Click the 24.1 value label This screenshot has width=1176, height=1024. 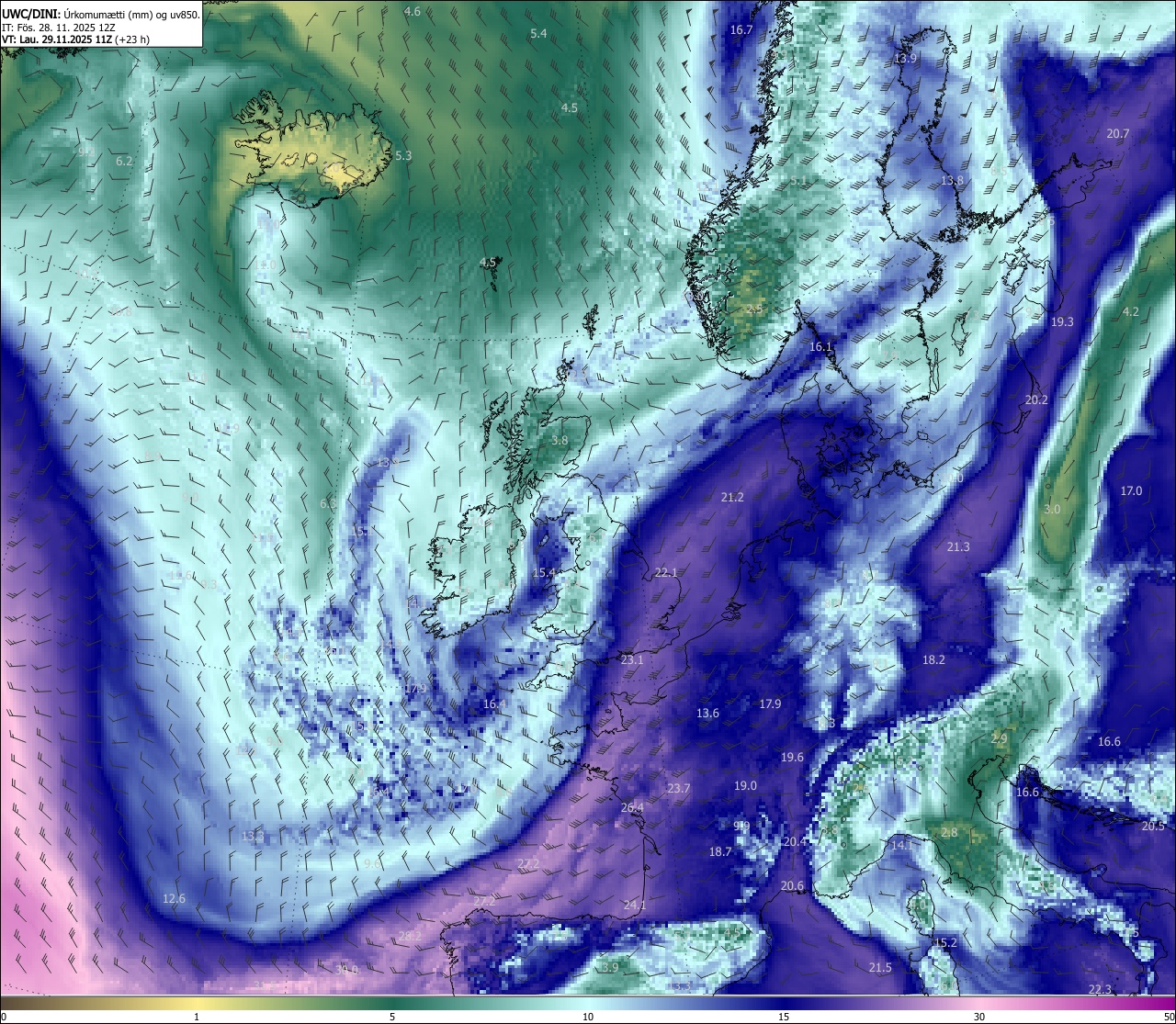coord(635,905)
